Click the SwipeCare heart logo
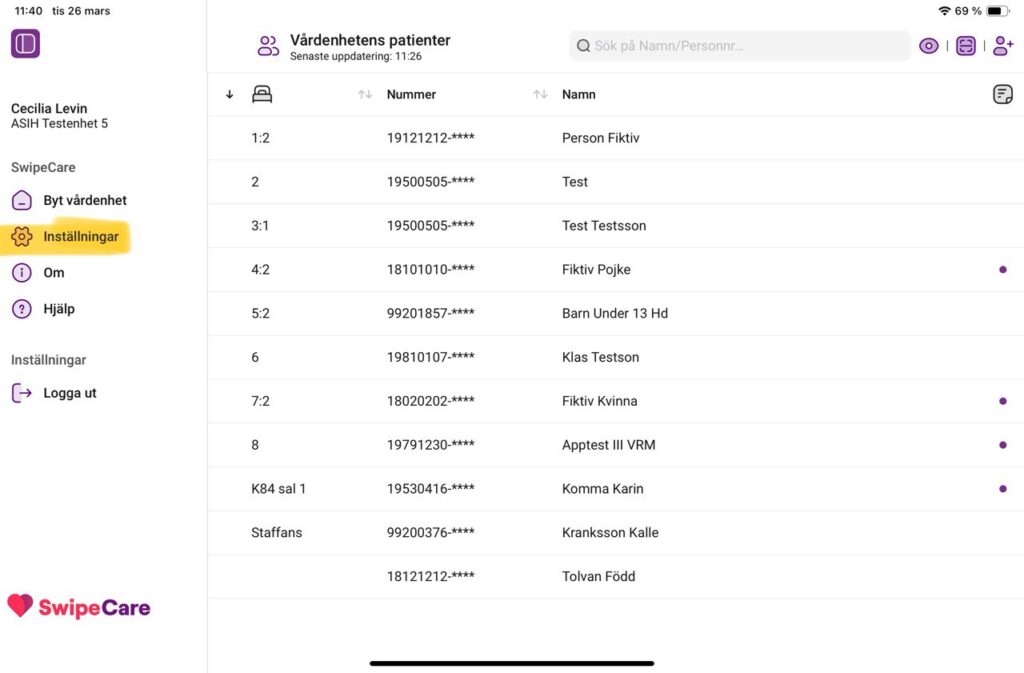 20,605
